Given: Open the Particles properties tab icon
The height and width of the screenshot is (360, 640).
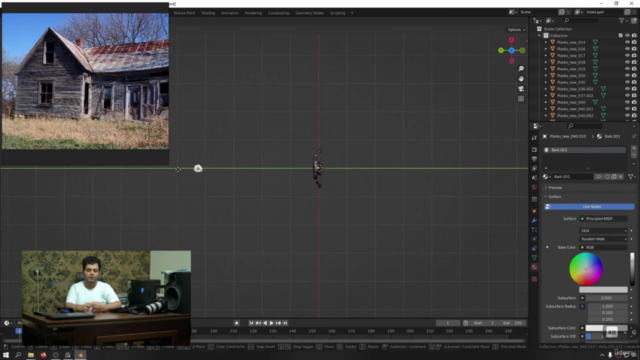Looking at the screenshot, I should (x=534, y=230).
